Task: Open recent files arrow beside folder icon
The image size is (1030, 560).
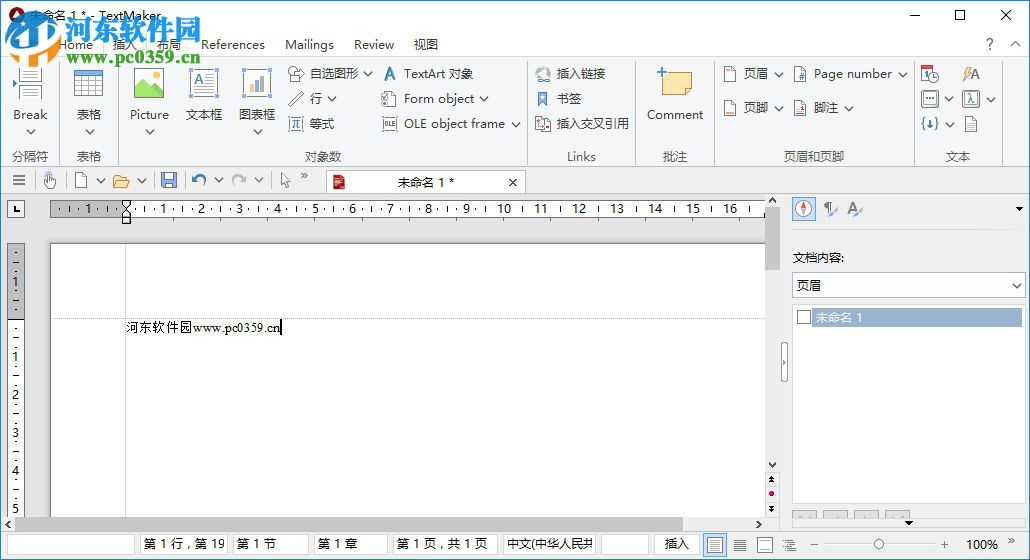Action: point(141,181)
